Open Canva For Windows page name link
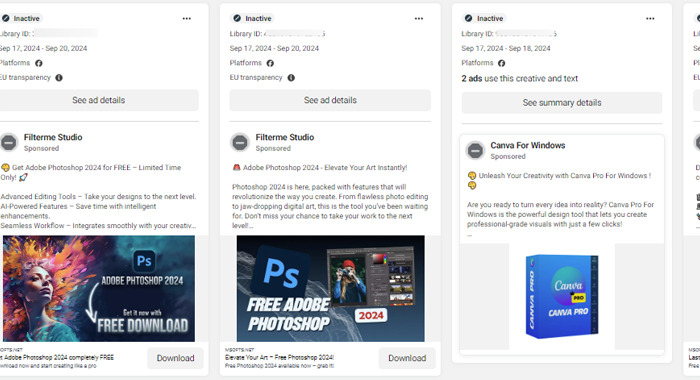Image resolution: width=700 pixels, height=380 pixels. [528, 146]
